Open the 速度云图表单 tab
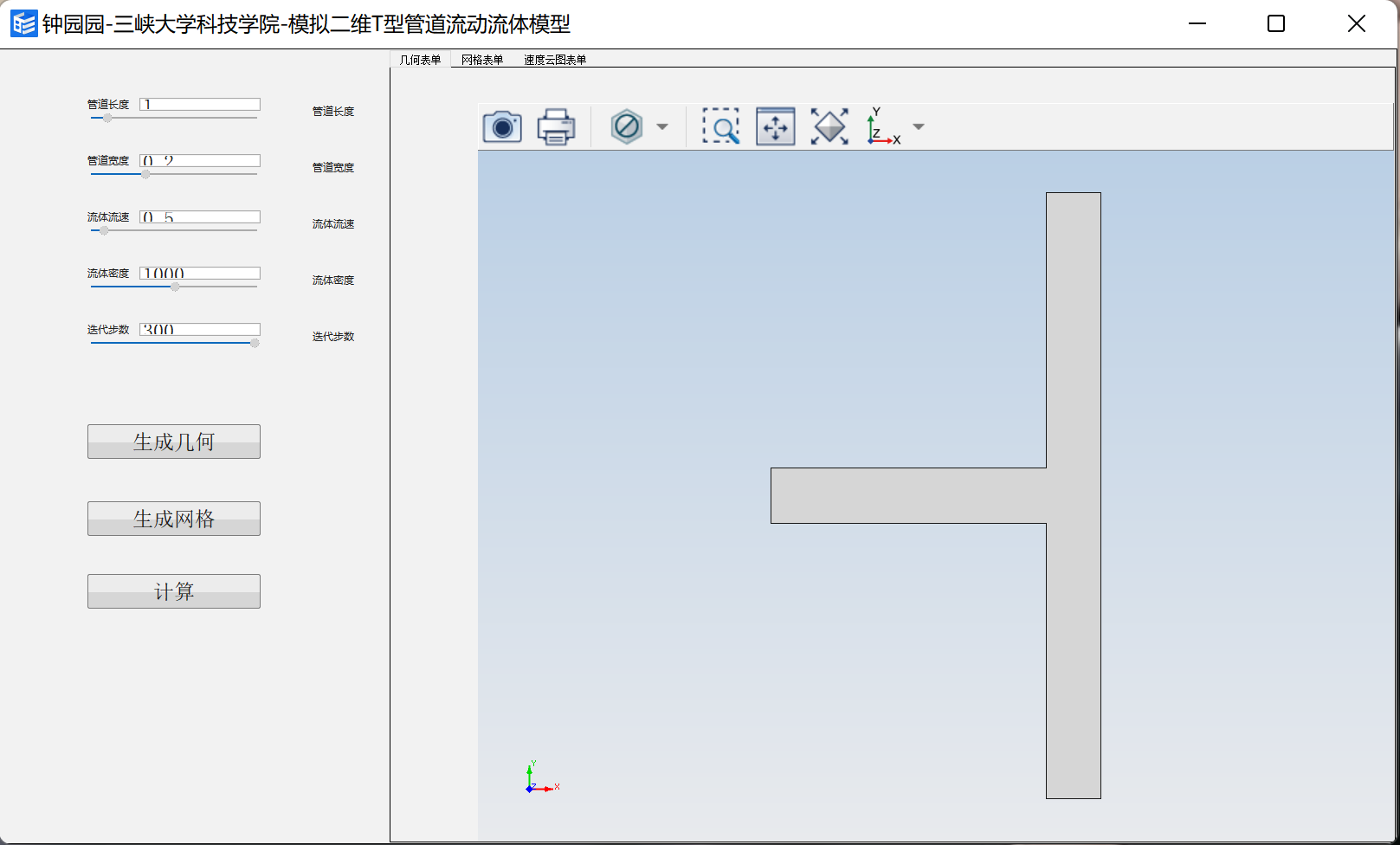1400x845 pixels. click(555, 60)
